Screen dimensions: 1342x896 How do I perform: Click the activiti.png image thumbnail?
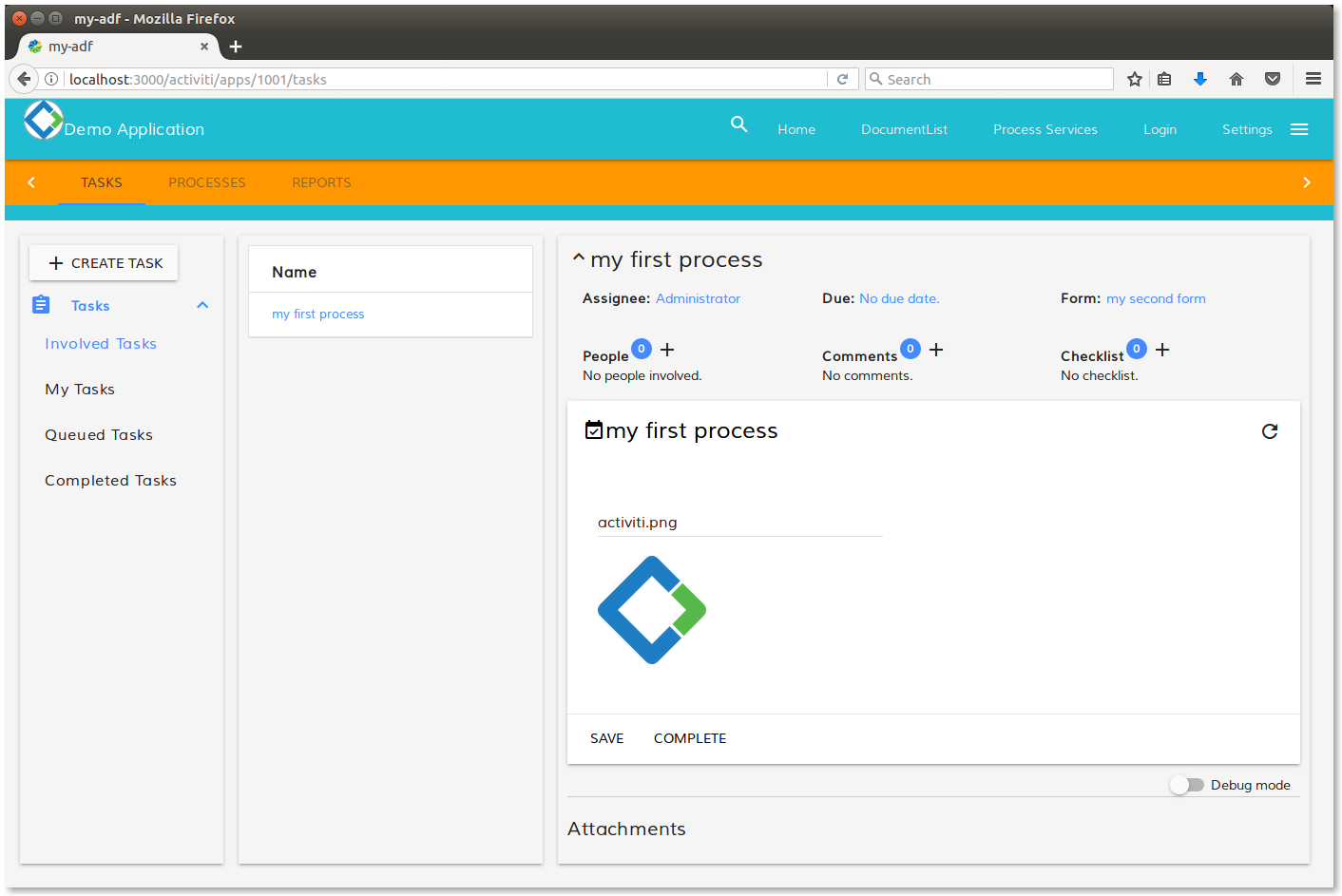click(652, 610)
